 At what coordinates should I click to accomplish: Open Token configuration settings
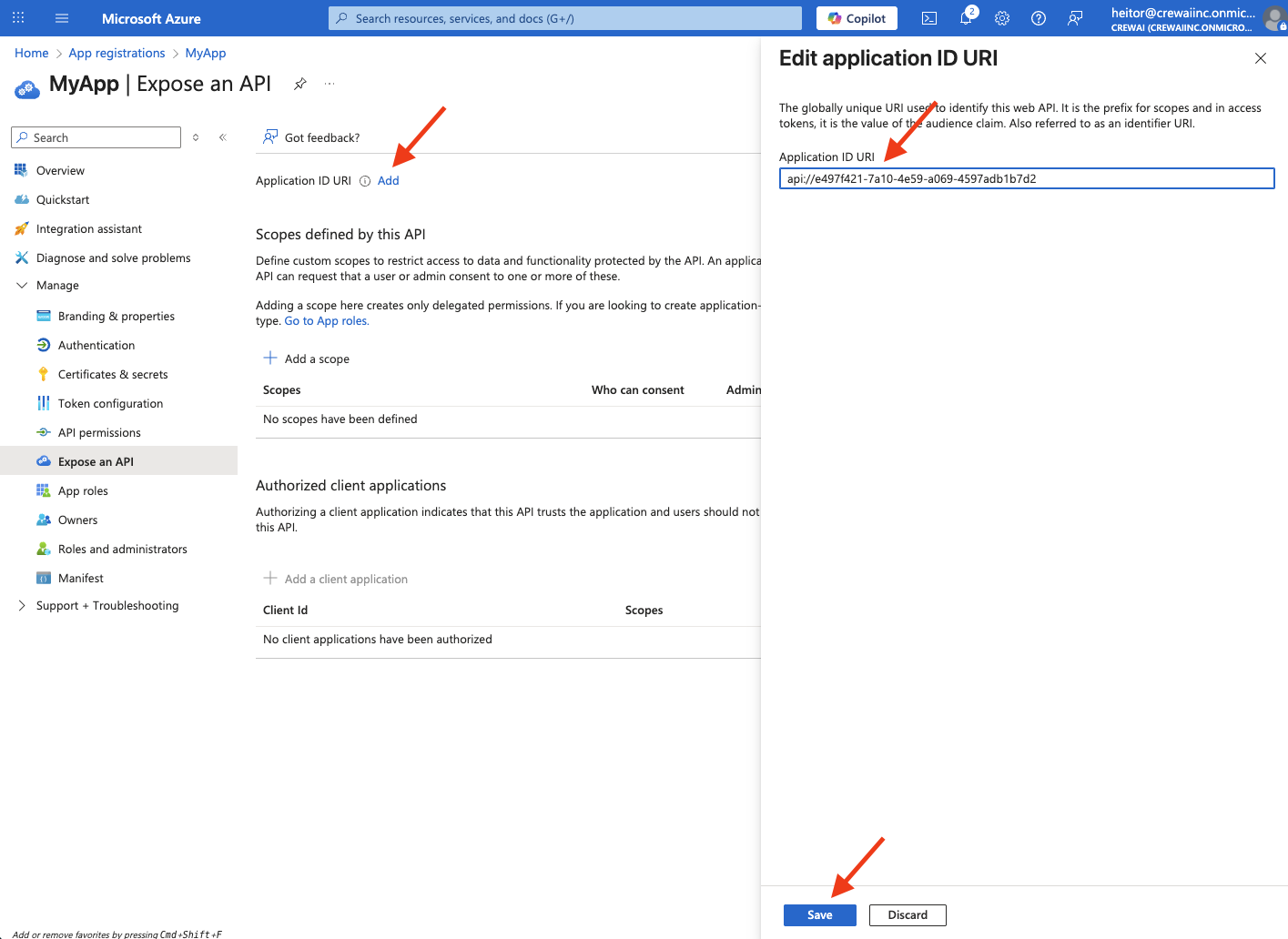[112, 403]
